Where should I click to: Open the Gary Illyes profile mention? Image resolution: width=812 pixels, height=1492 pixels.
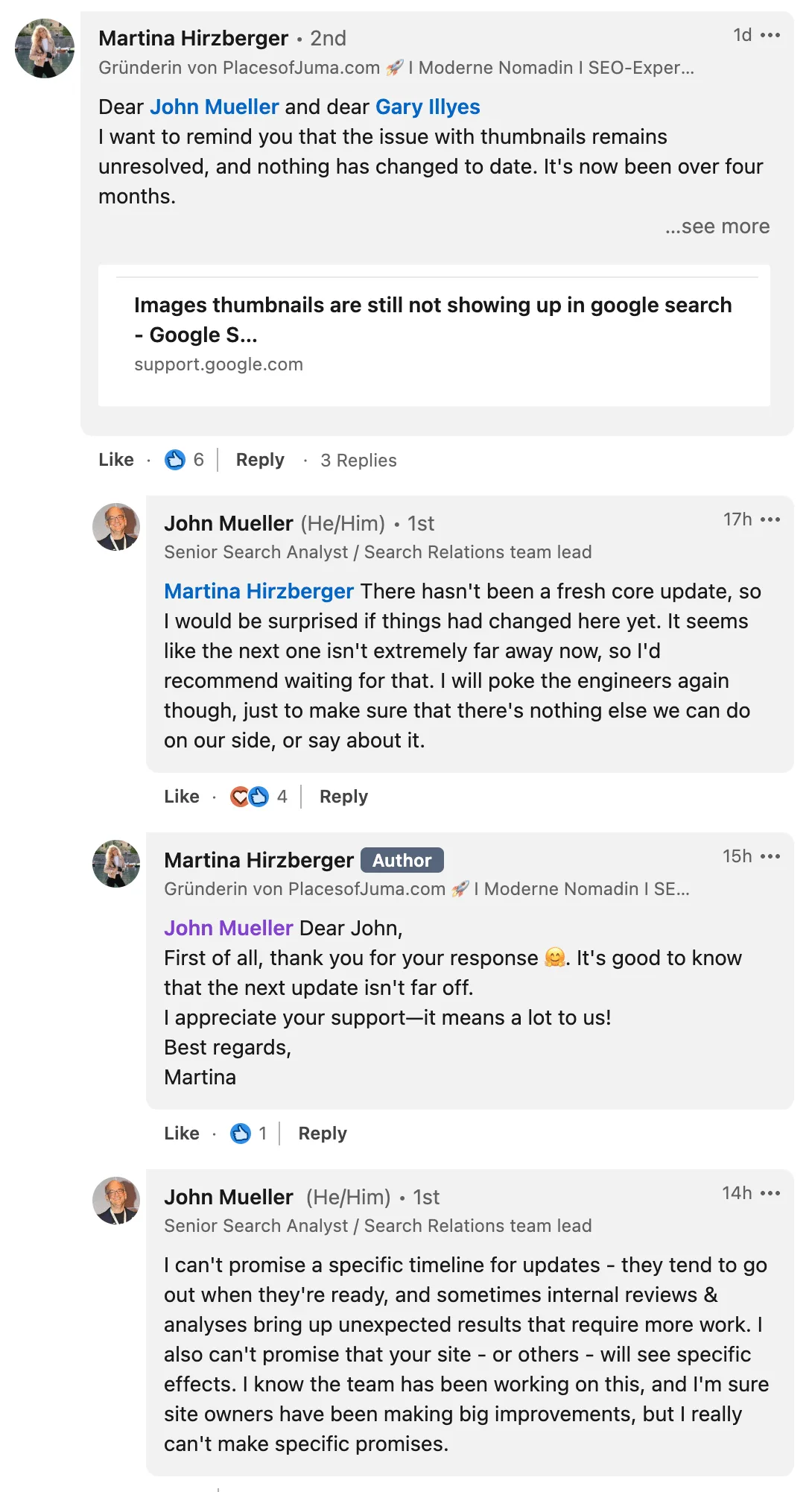pos(427,107)
